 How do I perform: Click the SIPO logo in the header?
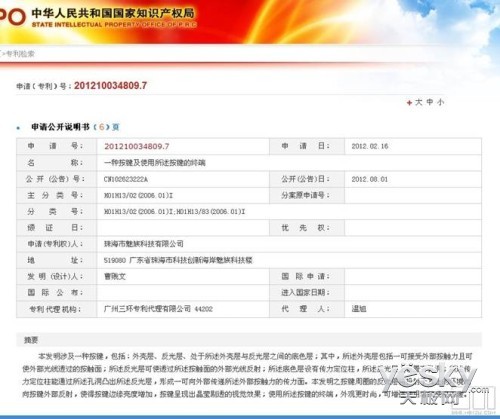pos(12,17)
